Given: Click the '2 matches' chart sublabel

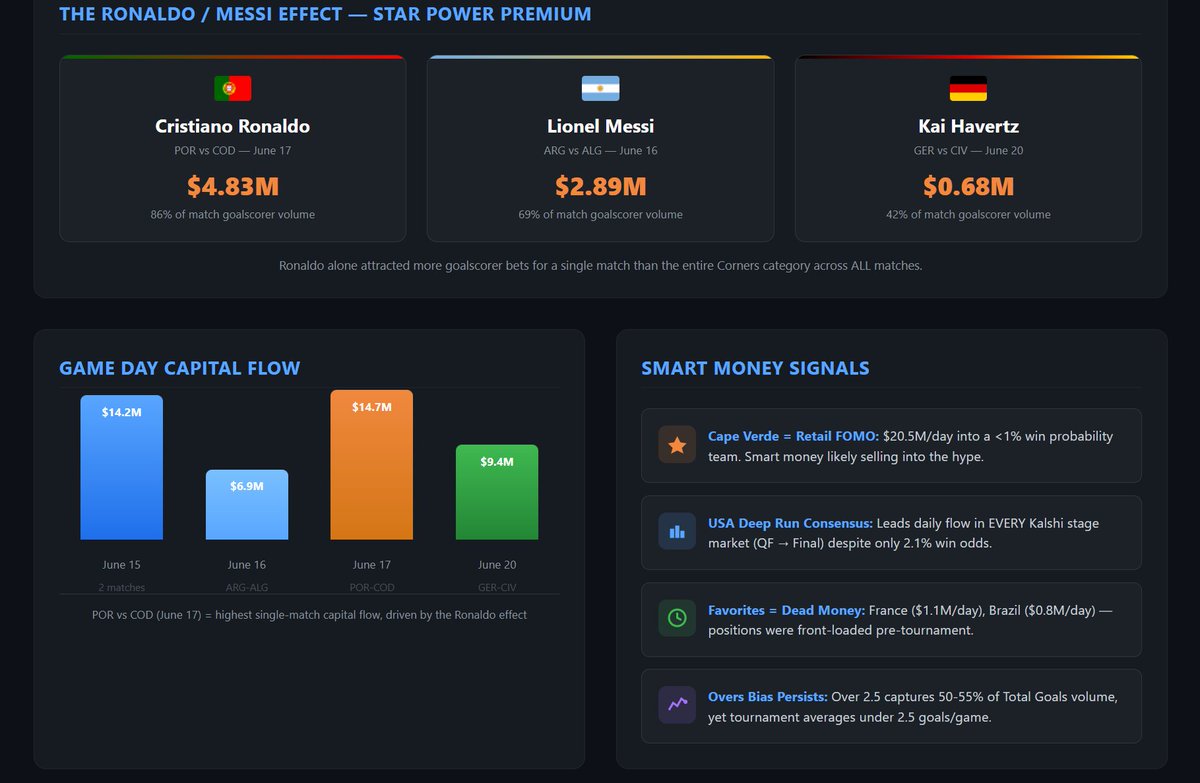Looking at the screenshot, I should pos(121,587).
